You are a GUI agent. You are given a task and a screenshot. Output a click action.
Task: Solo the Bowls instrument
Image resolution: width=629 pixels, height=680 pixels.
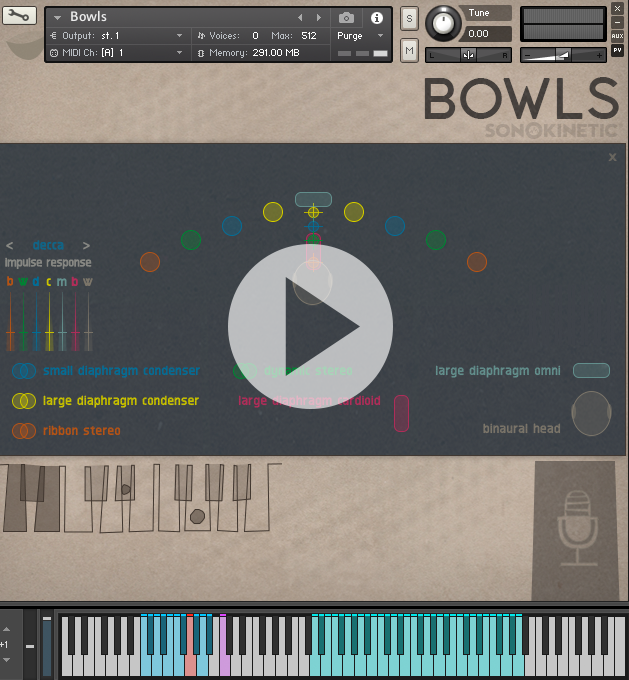click(409, 19)
